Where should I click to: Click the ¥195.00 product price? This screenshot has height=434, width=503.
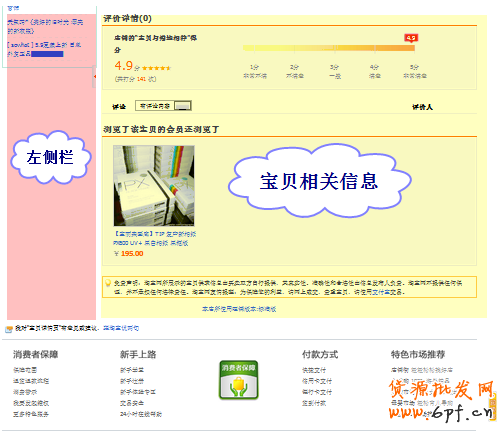129,253
